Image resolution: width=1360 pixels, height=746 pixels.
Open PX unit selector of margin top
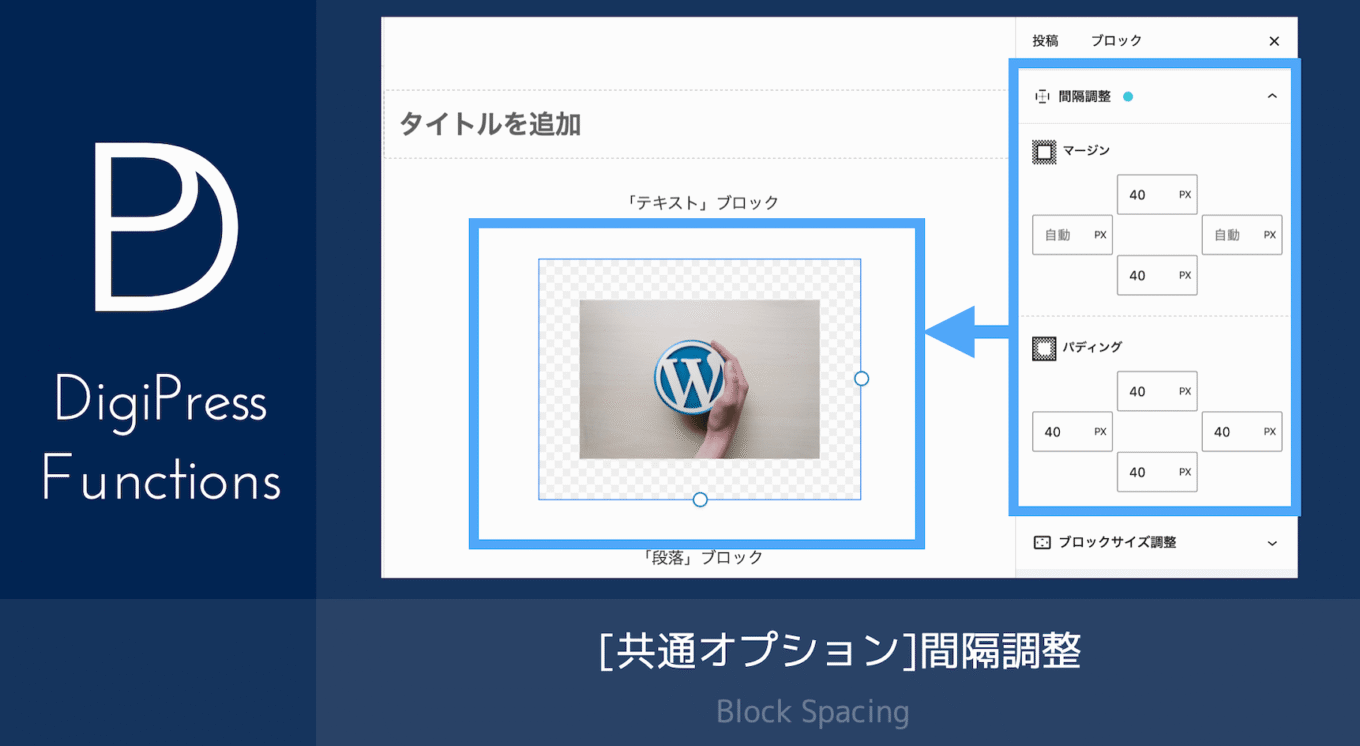(1185, 195)
